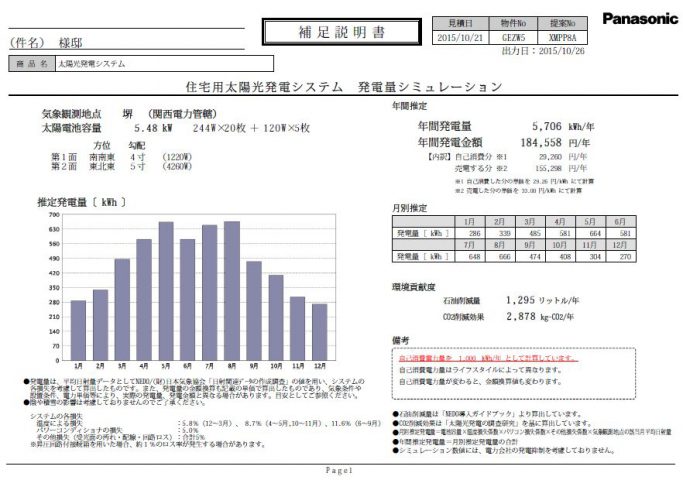Click the XMPP8A proposal number
Screen dimensions: 683x480
click(x=562, y=37)
